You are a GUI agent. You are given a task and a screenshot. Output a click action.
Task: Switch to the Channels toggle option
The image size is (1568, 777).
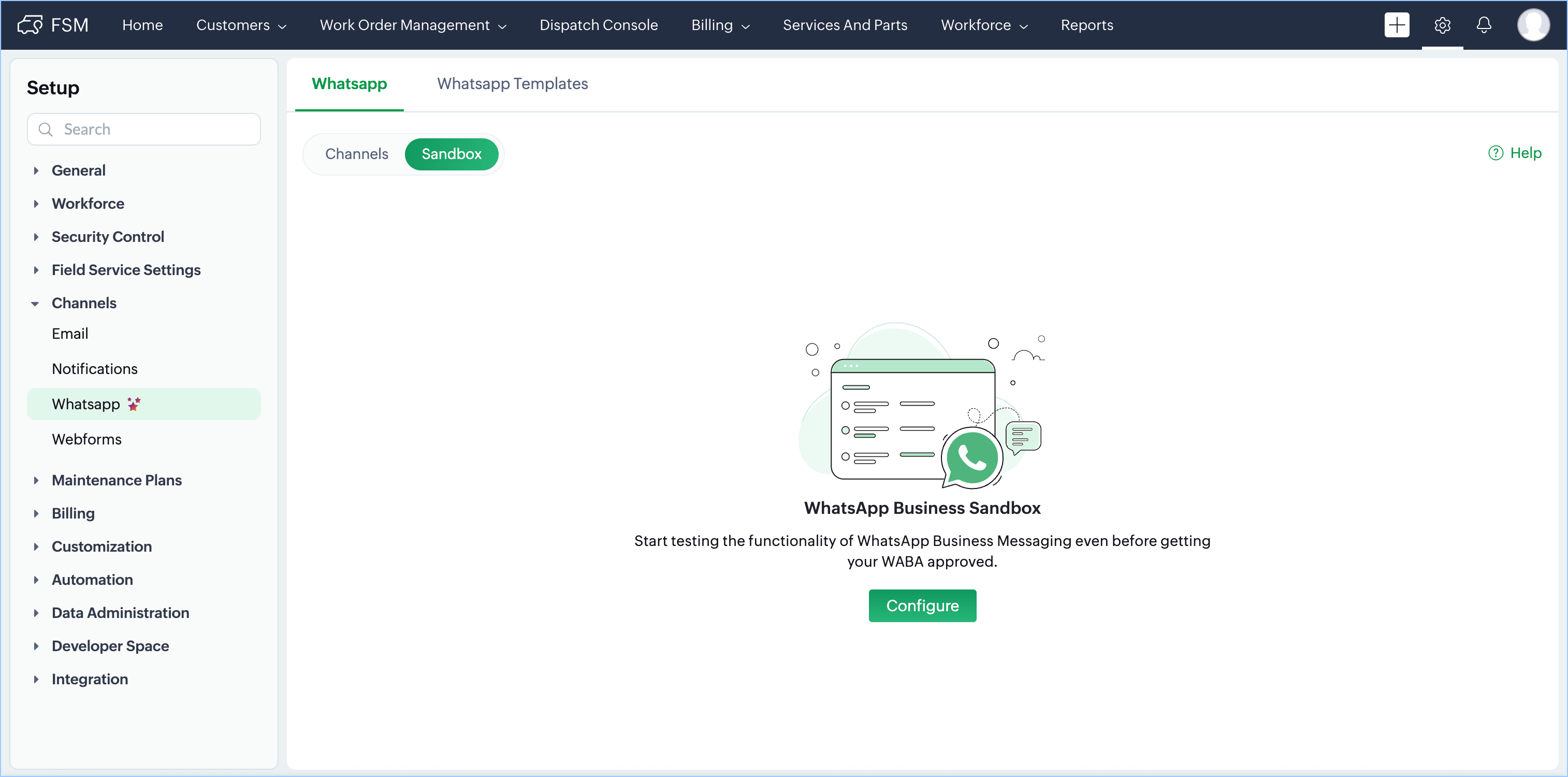tap(357, 154)
